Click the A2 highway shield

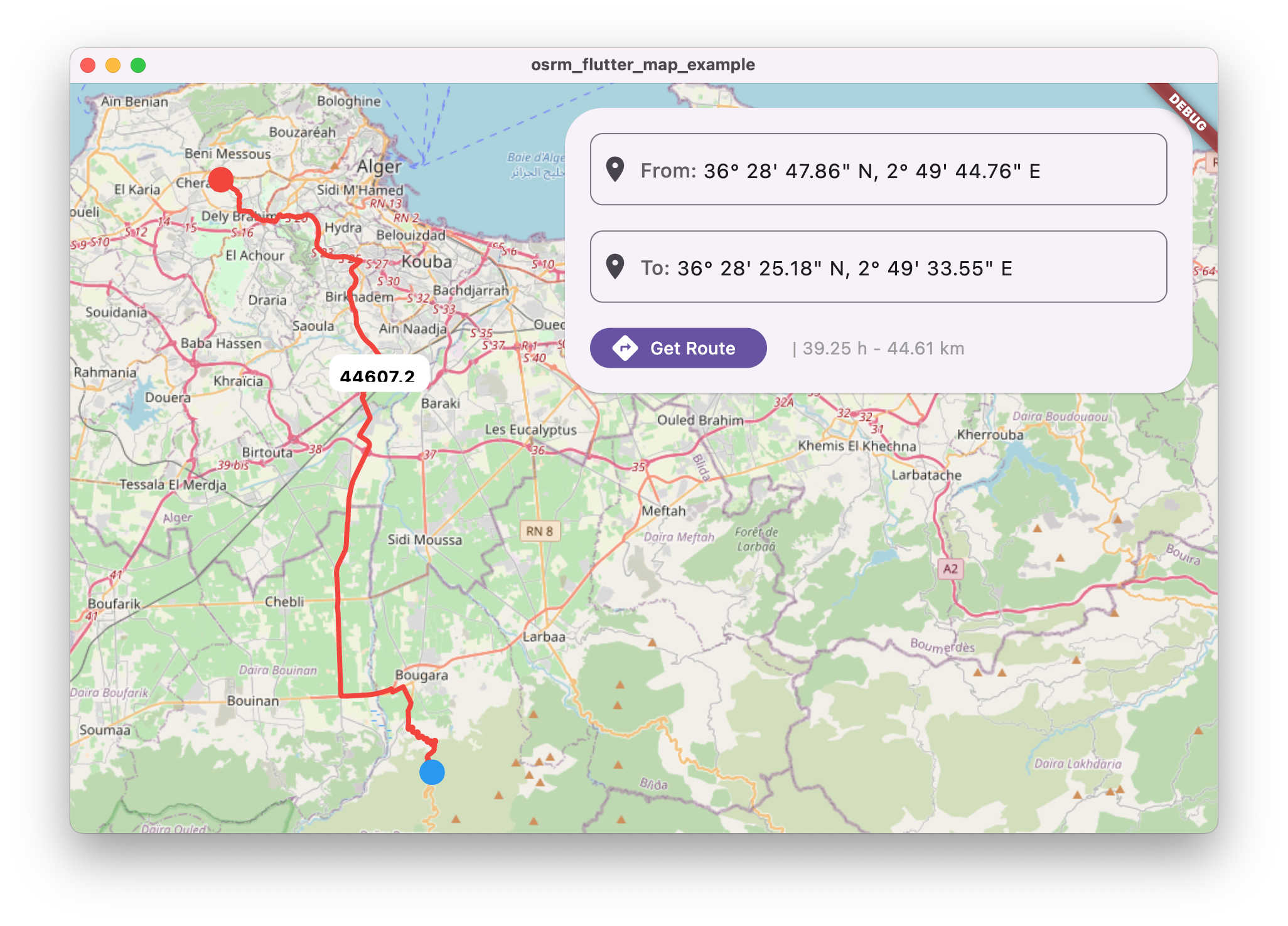pos(950,569)
